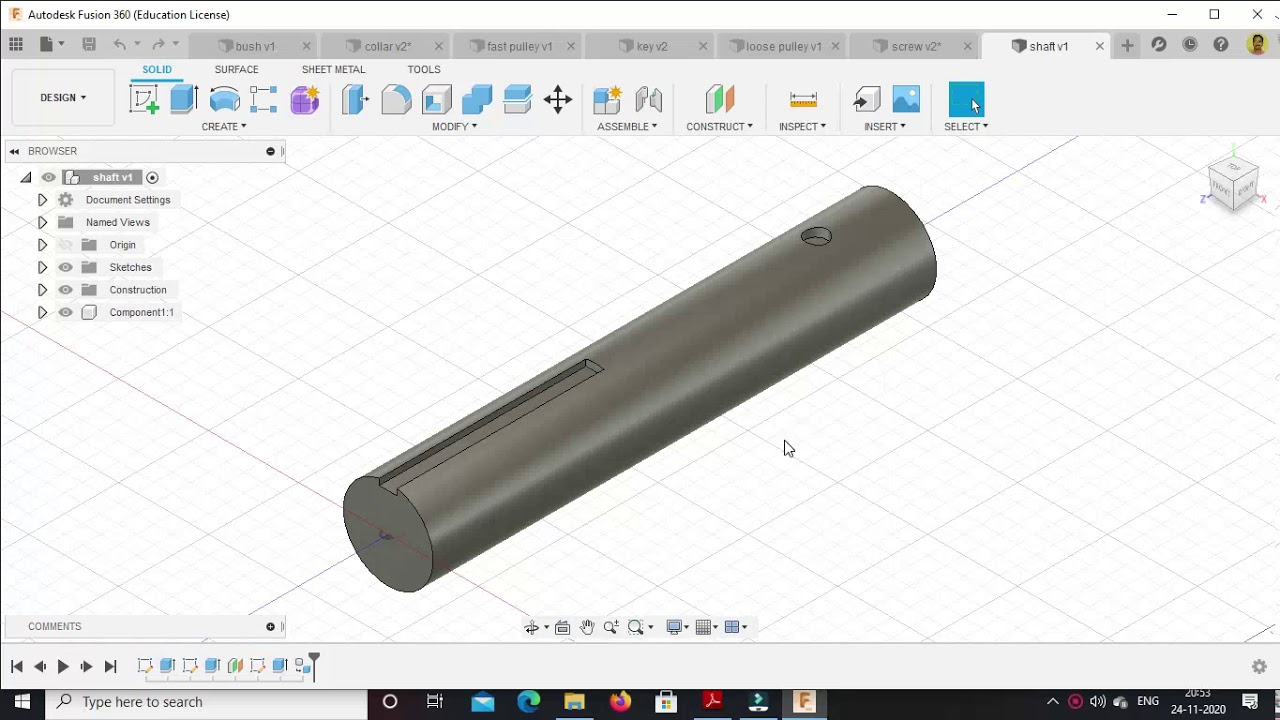Select the Measure tool
The image size is (1280, 720).
coord(803,99)
